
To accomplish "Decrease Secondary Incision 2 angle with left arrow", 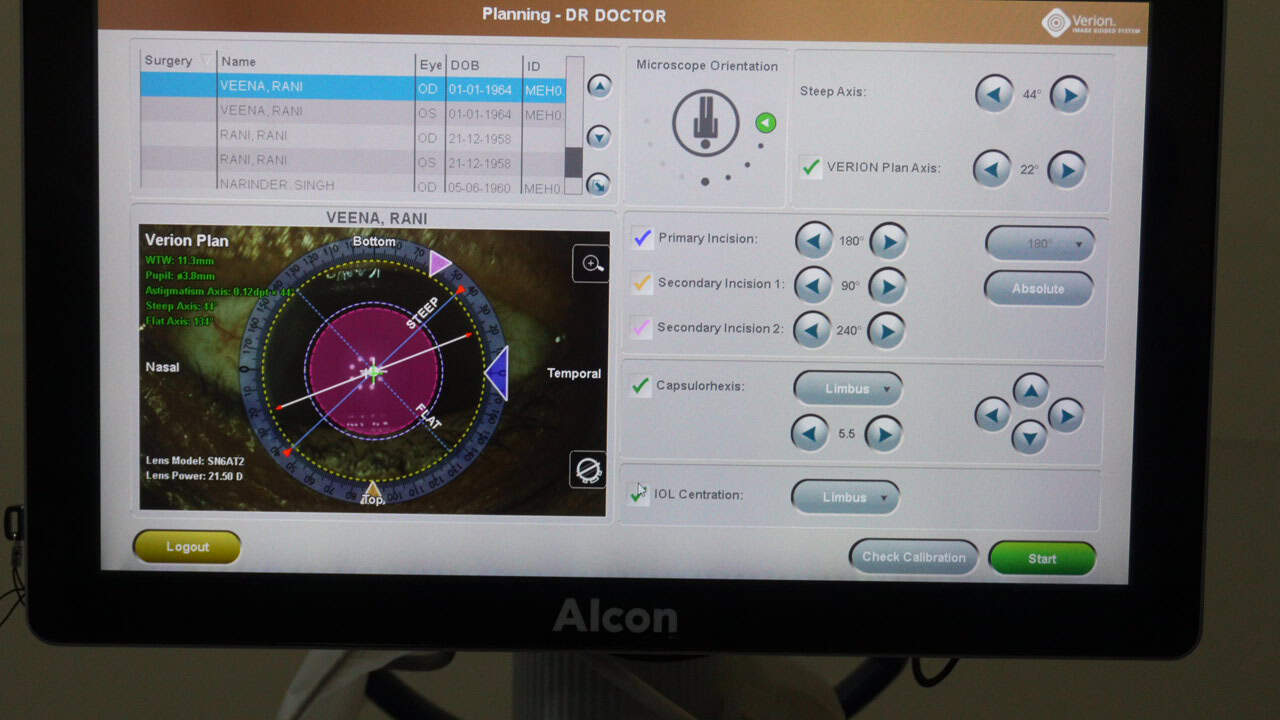I will coord(811,329).
